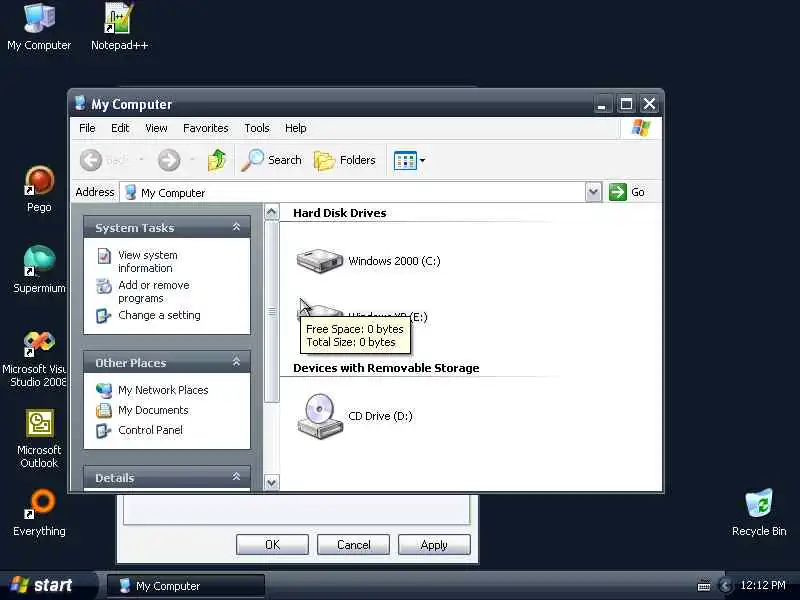800x600 pixels.
Task: Select the Pego desktop shortcut
Action: (x=39, y=189)
